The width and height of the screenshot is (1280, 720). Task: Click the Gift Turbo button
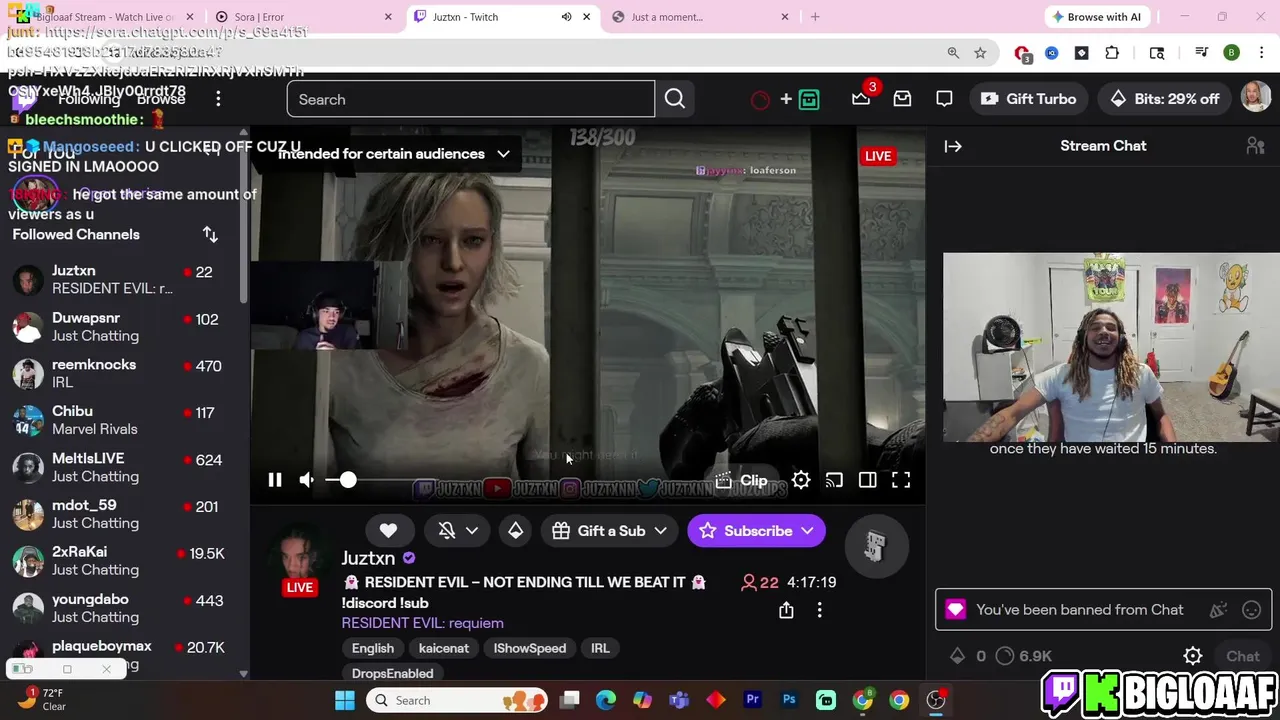click(x=1029, y=99)
